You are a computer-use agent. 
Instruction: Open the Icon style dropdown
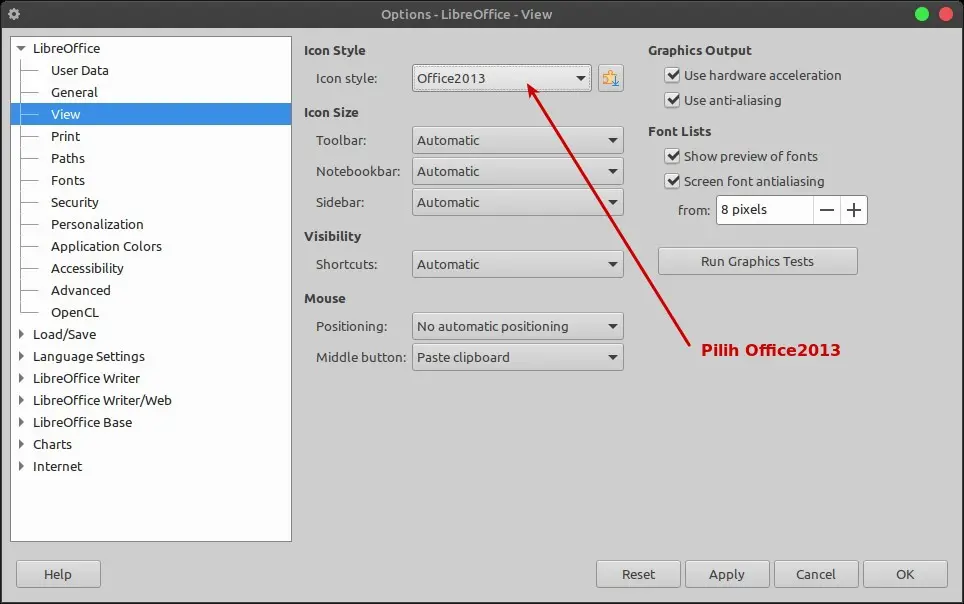coord(502,79)
